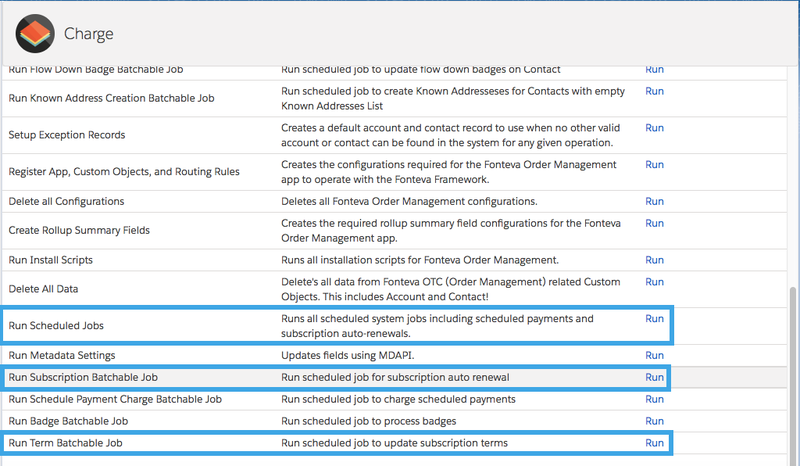Select the Create Rollup Summary Fields description
This screenshot has height=466, width=800.
[x=451, y=230]
